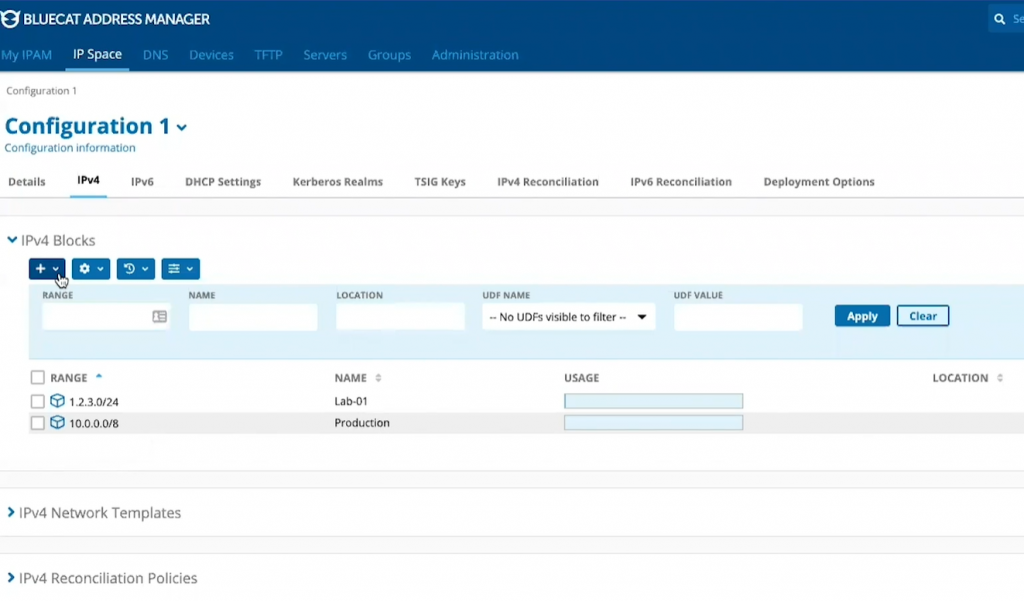Open the DNS menu in the top navigation
Screen dimensions: 1024x601
click(x=155, y=55)
